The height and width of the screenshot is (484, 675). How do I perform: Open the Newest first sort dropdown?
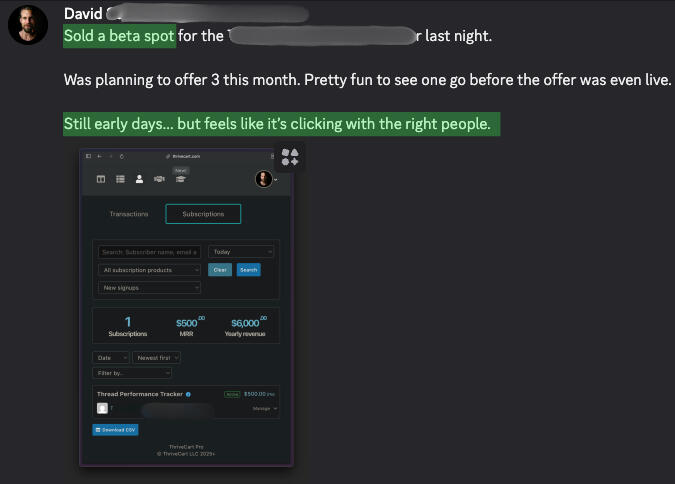coord(156,357)
